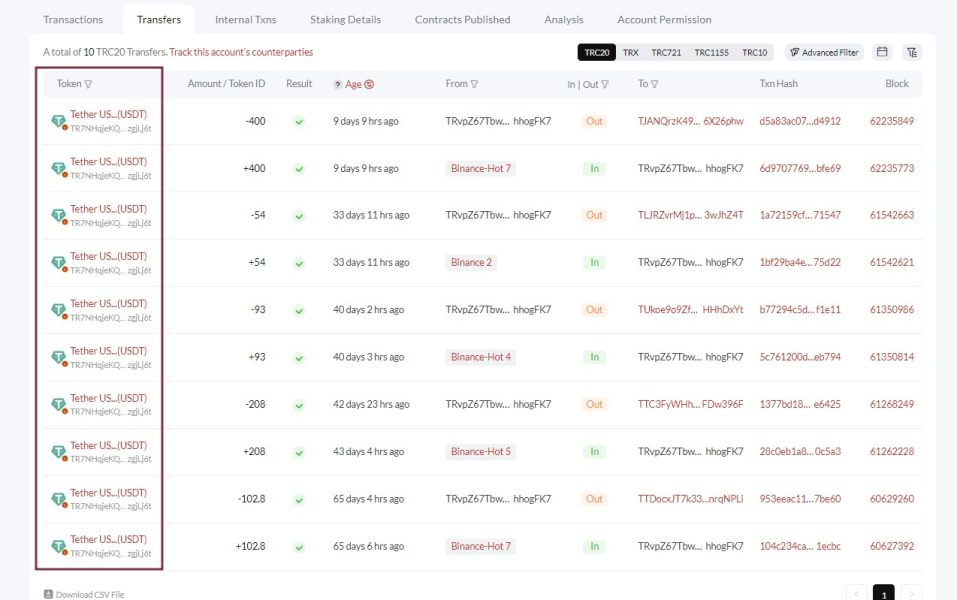The width and height of the screenshot is (957, 600).
Task: Open transaction hash 28c0eb1a8...0c5a3
Action: pyautogui.click(x=800, y=452)
